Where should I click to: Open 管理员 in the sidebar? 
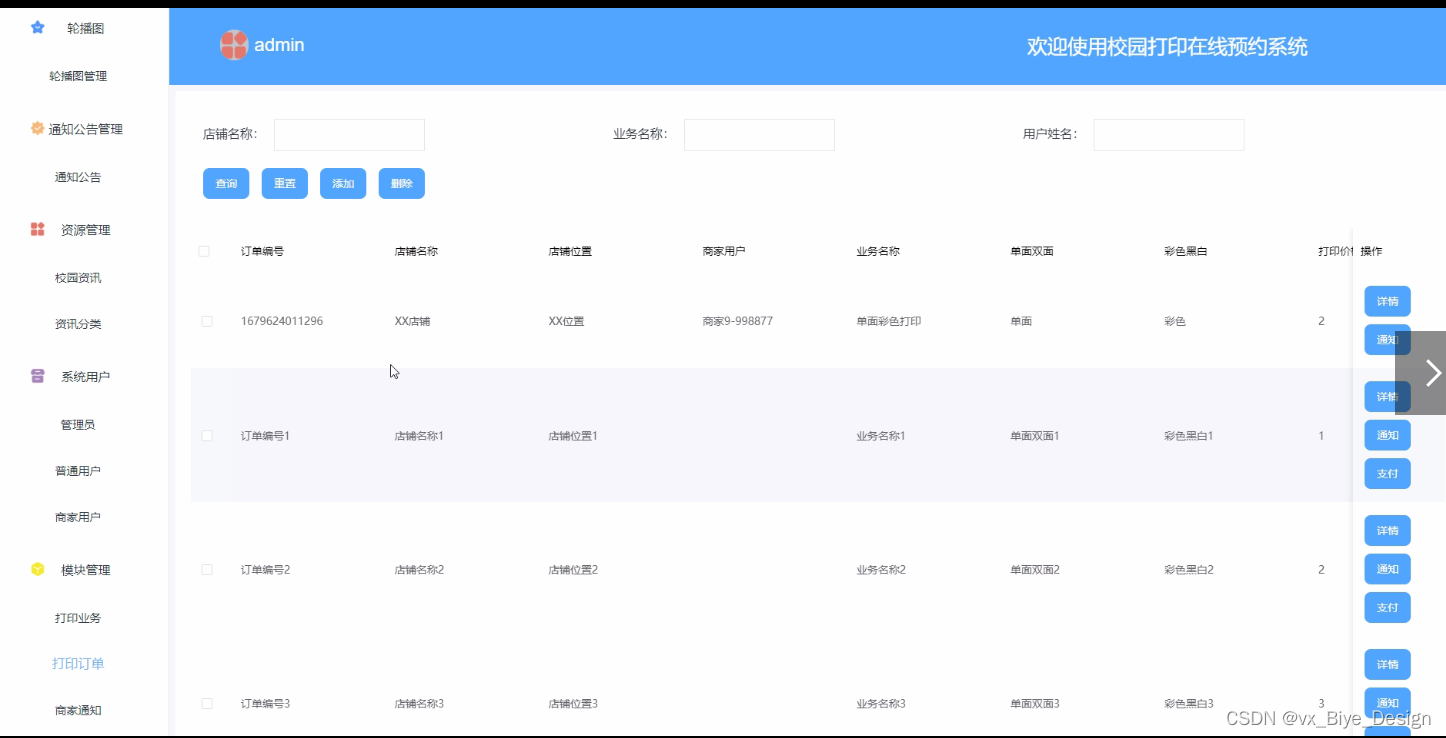tap(78, 424)
